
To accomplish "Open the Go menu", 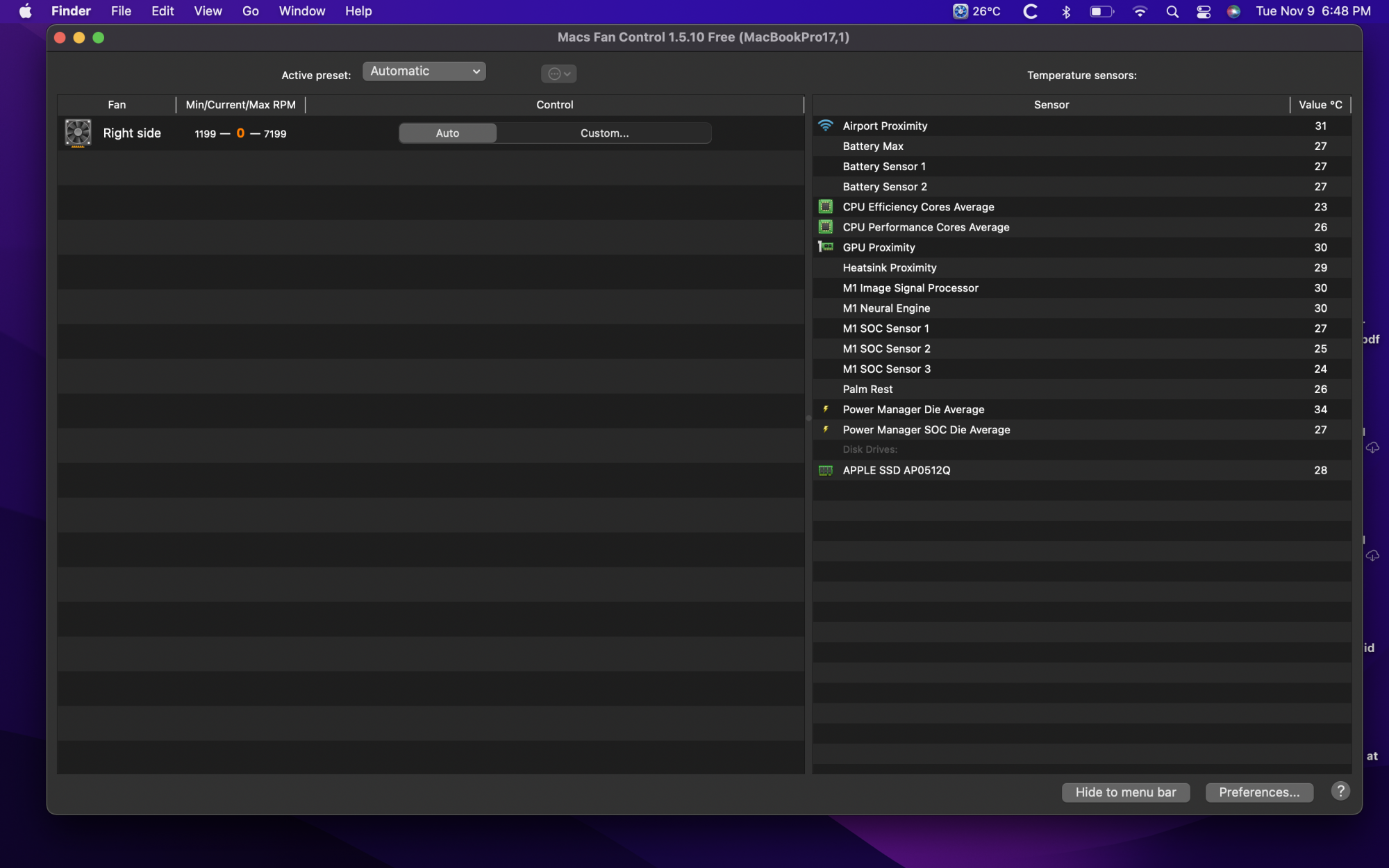I will [x=250, y=11].
